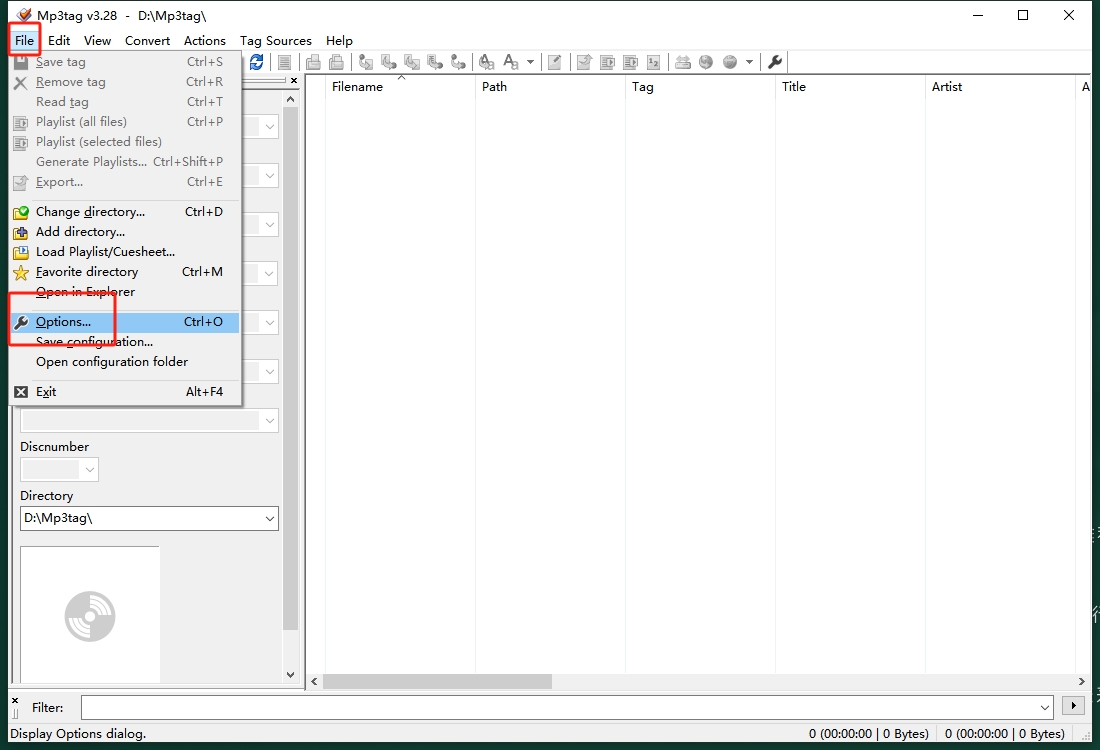This screenshot has width=1100, height=750.
Task: Sort by the Artist column header
Action: click(1000, 87)
